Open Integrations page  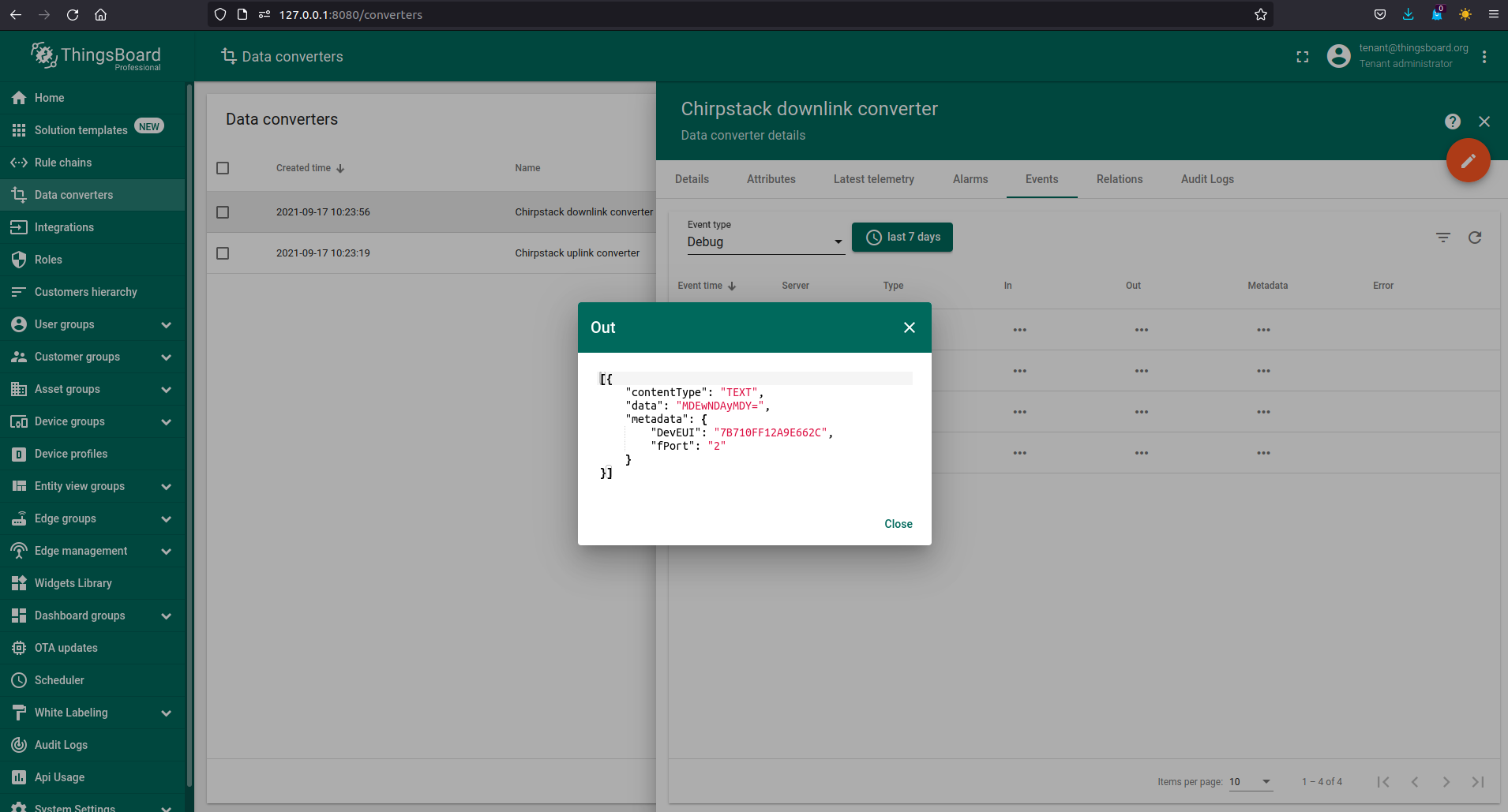(x=92, y=227)
